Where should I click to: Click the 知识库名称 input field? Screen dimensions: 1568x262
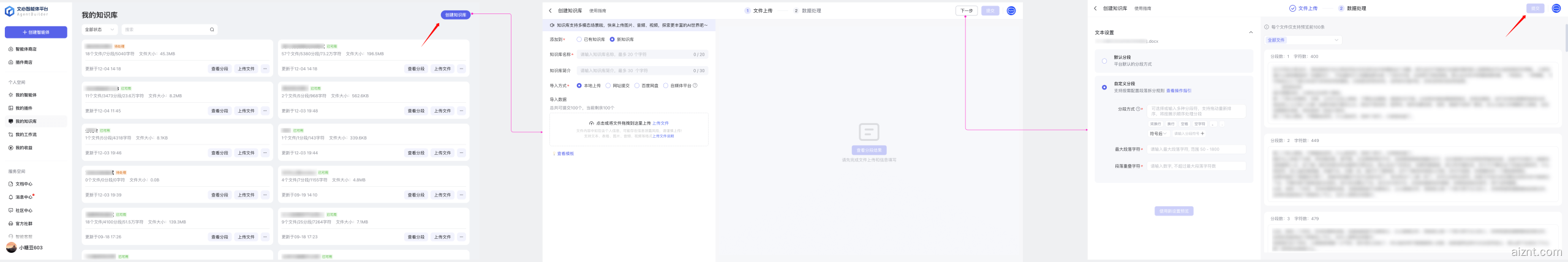642,54
